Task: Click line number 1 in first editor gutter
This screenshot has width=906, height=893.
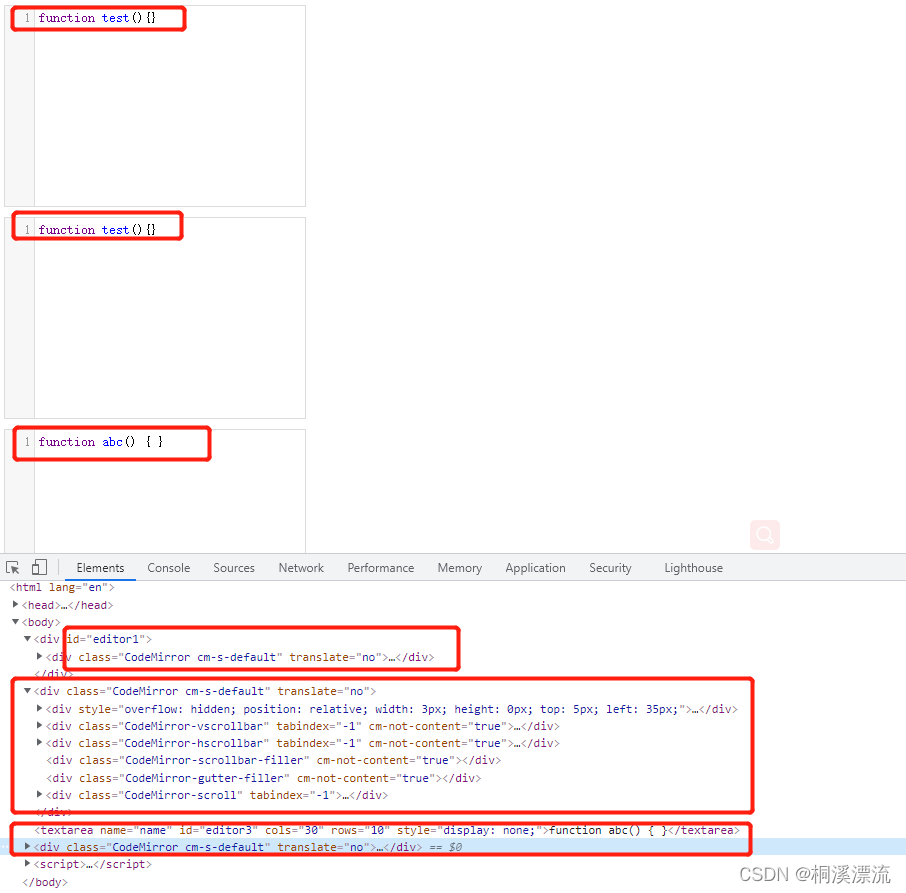Action: [27, 18]
